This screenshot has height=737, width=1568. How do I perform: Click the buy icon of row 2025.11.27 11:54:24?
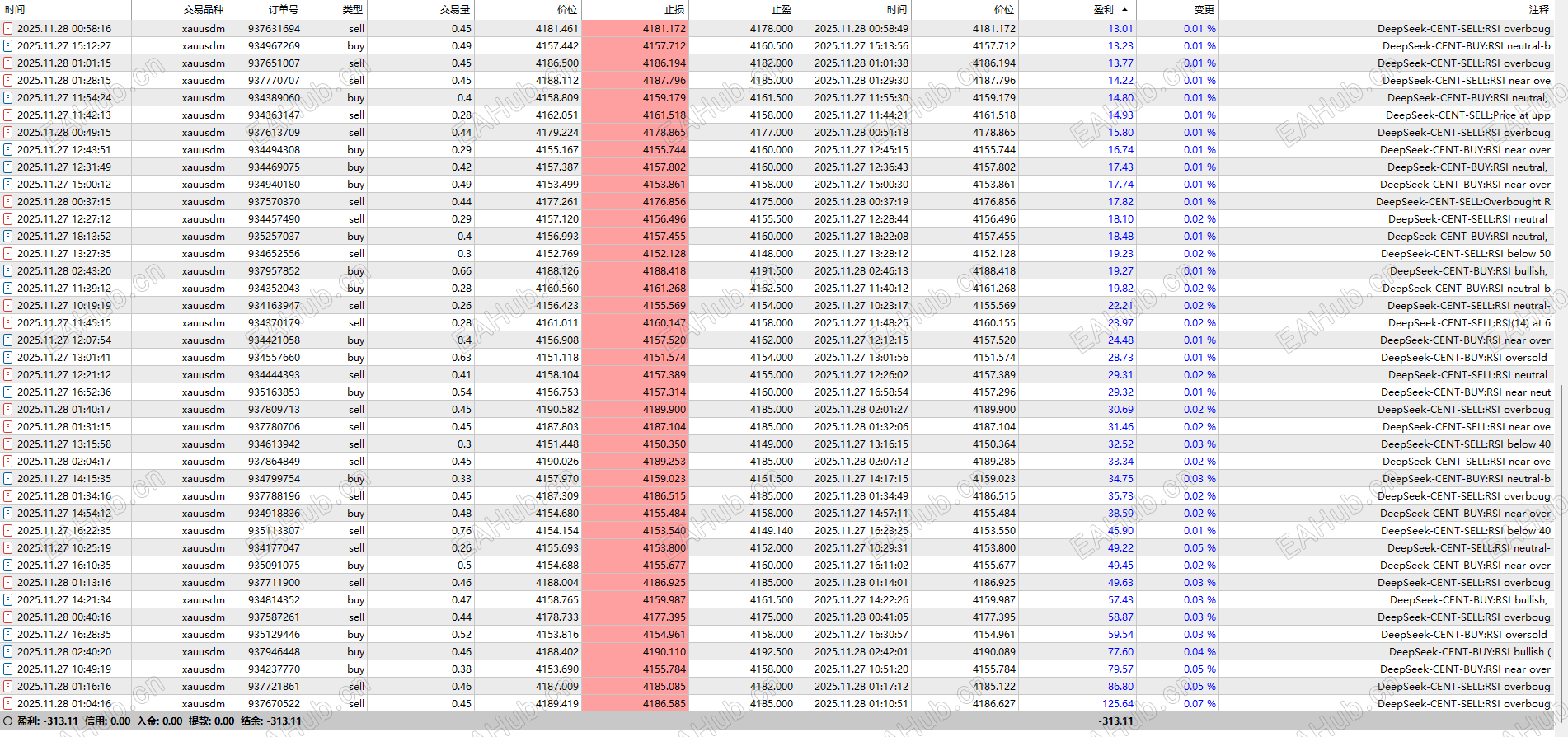[7, 97]
